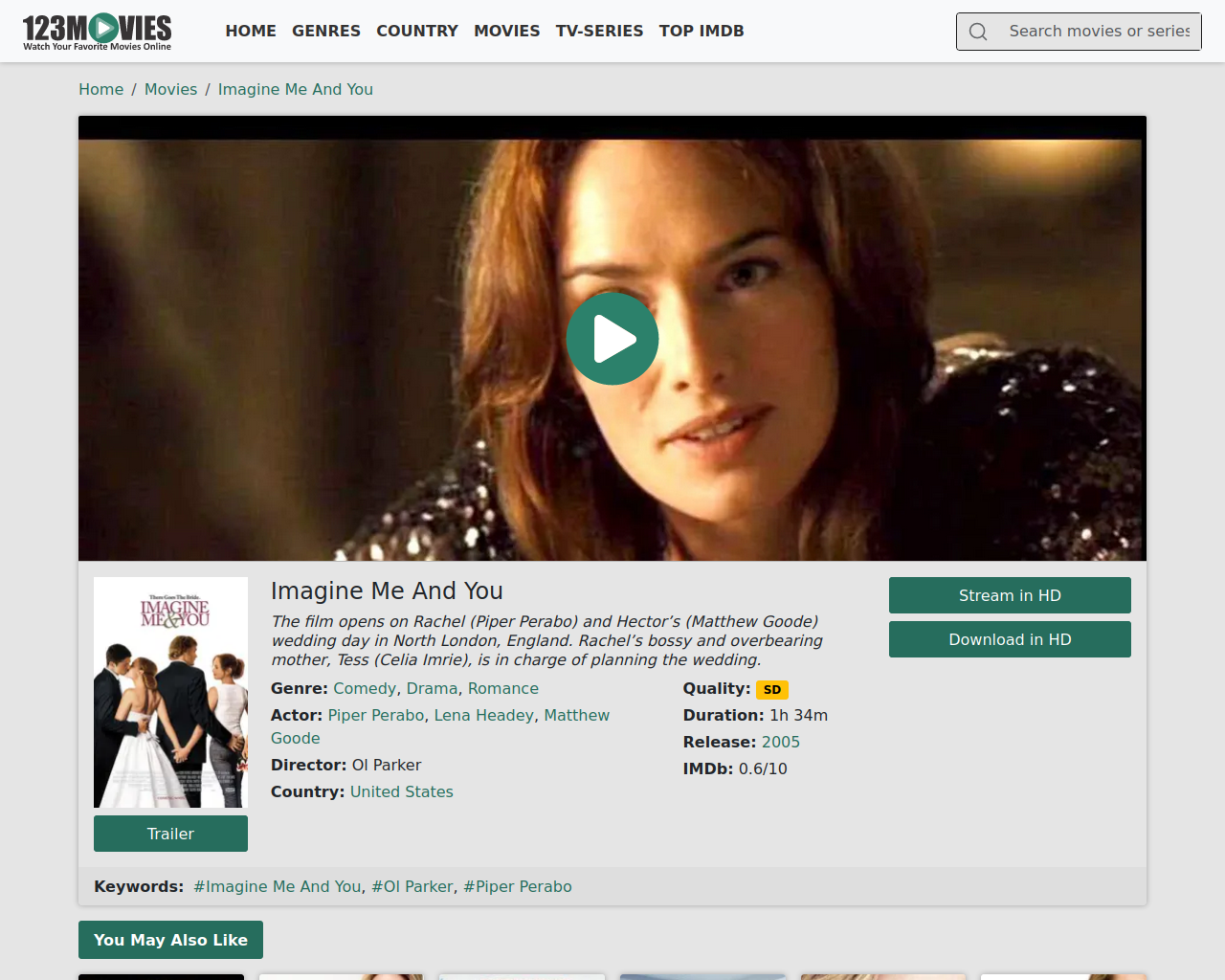Click keyword #Piper Perabo
The width and height of the screenshot is (1225, 980).
518,886
